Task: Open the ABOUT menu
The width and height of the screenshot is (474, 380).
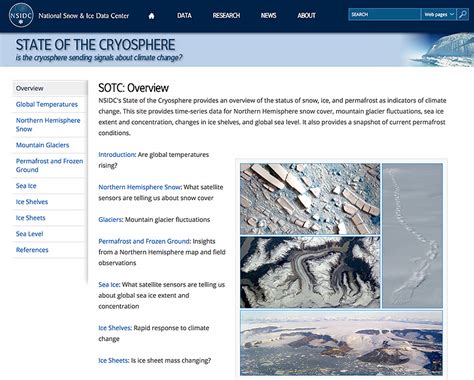Action: (306, 15)
